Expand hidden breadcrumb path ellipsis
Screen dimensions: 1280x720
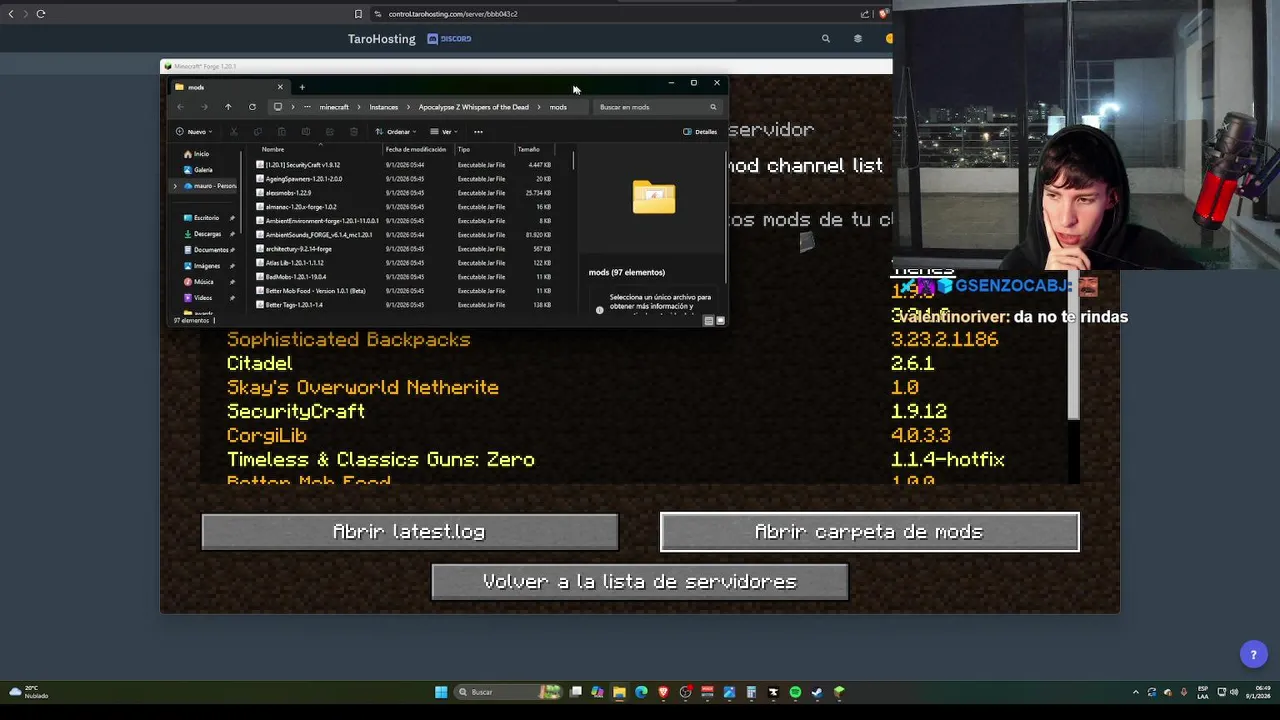(306, 107)
